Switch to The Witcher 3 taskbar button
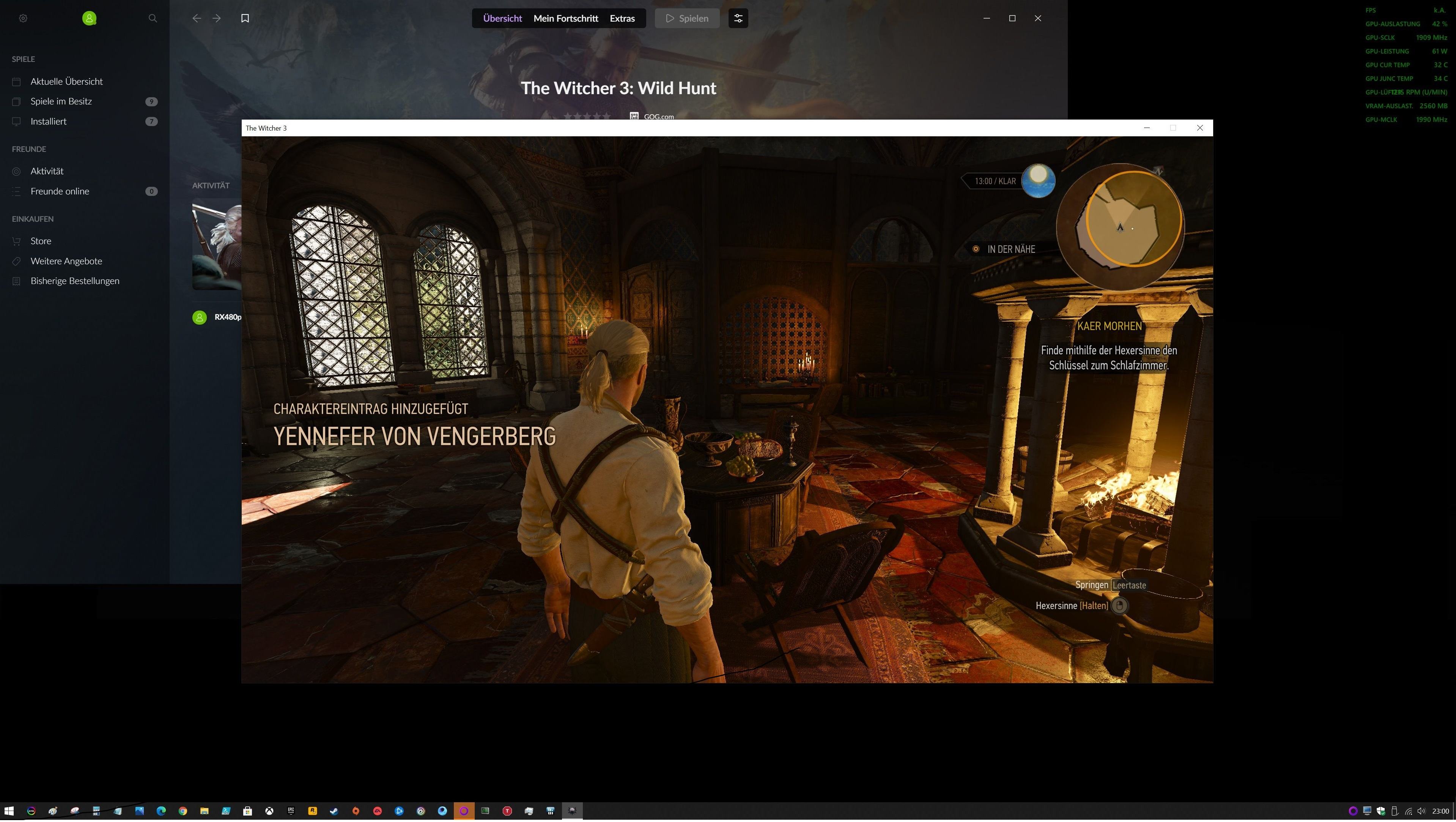The height and width of the screenshot is (822, 1456). 572,812
